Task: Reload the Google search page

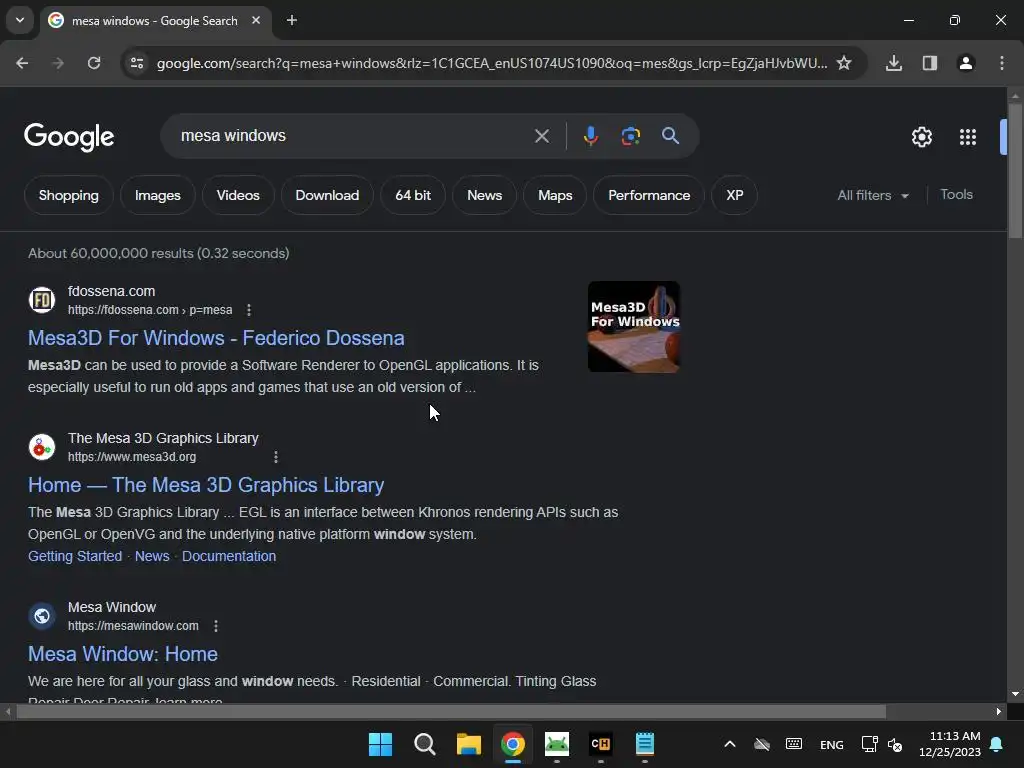Action: tap(94, 63)
